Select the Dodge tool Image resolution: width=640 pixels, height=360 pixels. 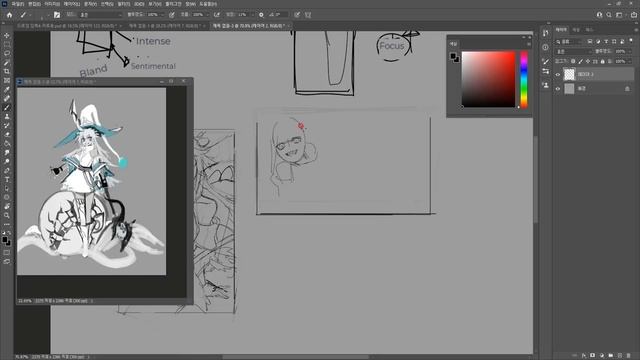click(7, 161)
